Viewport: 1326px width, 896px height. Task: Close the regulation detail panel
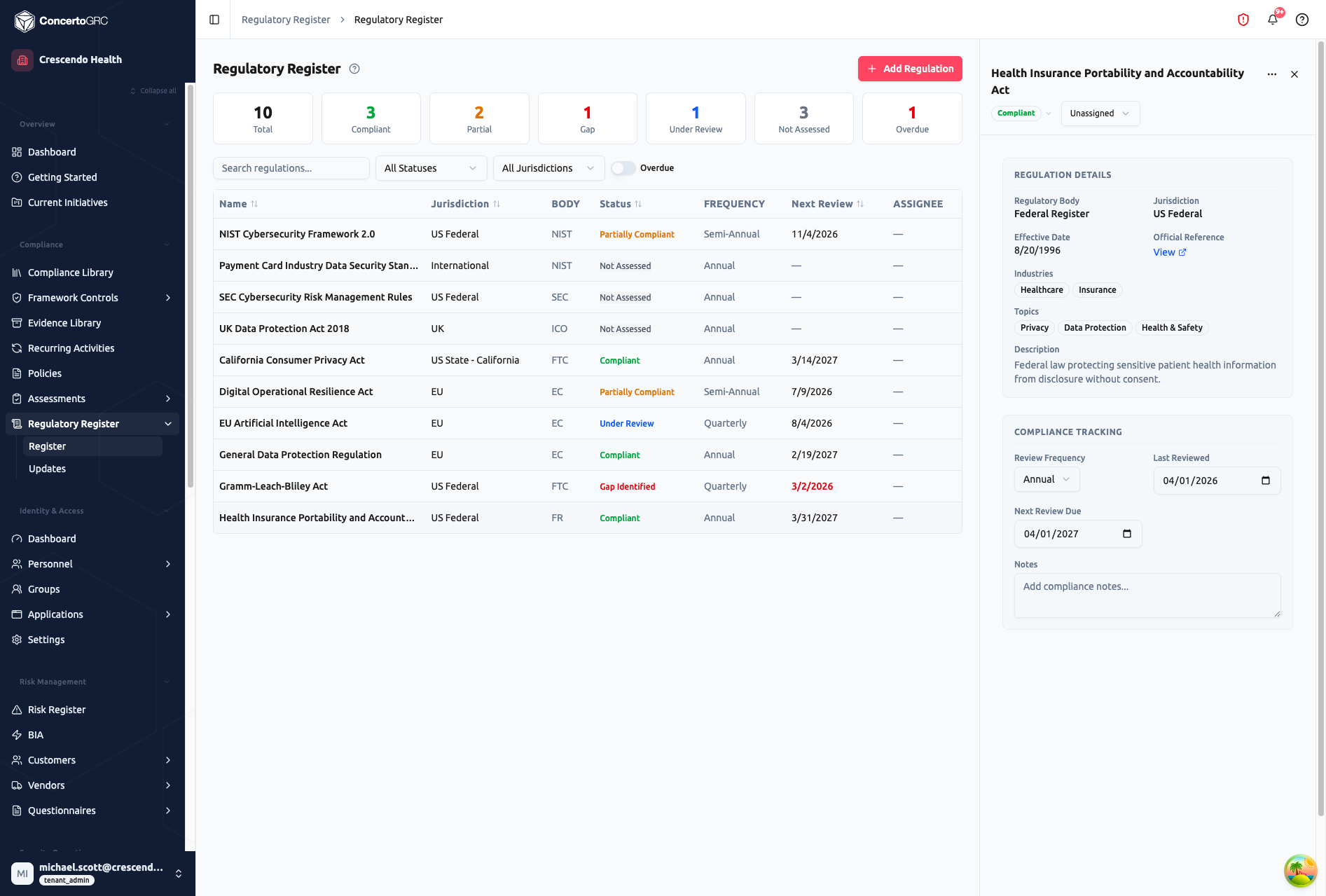point(1294,74)
